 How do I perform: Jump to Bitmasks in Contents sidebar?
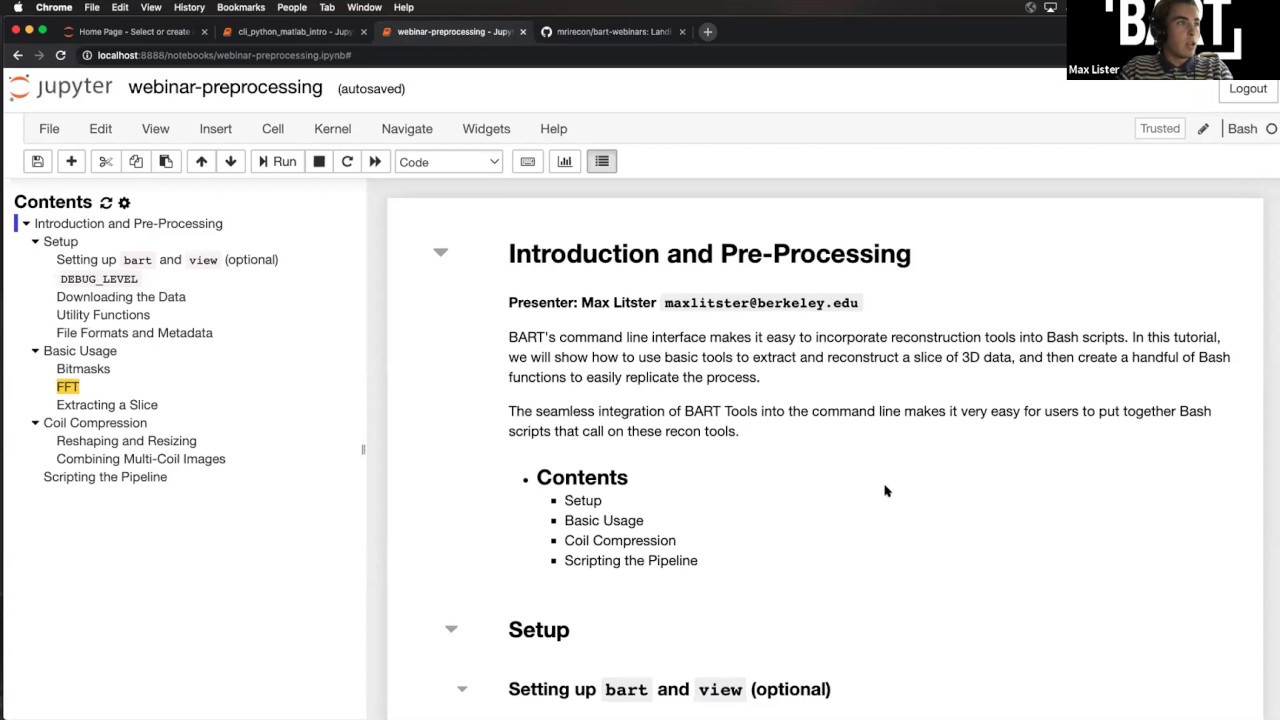(83, 369)
